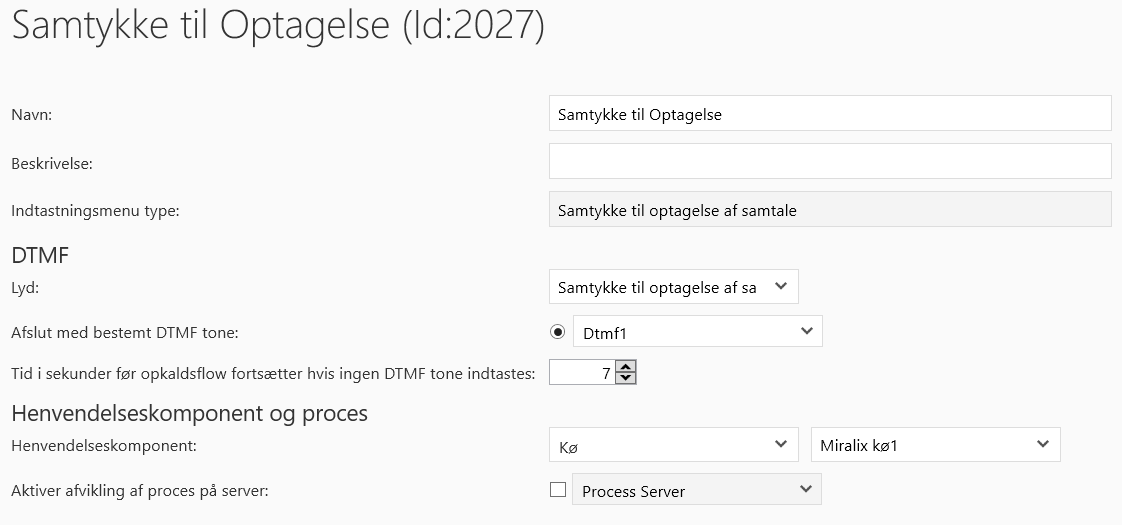Focus the empty Beskrivelse input field
Screen dimensions: 1122x525
pos(829,161)
